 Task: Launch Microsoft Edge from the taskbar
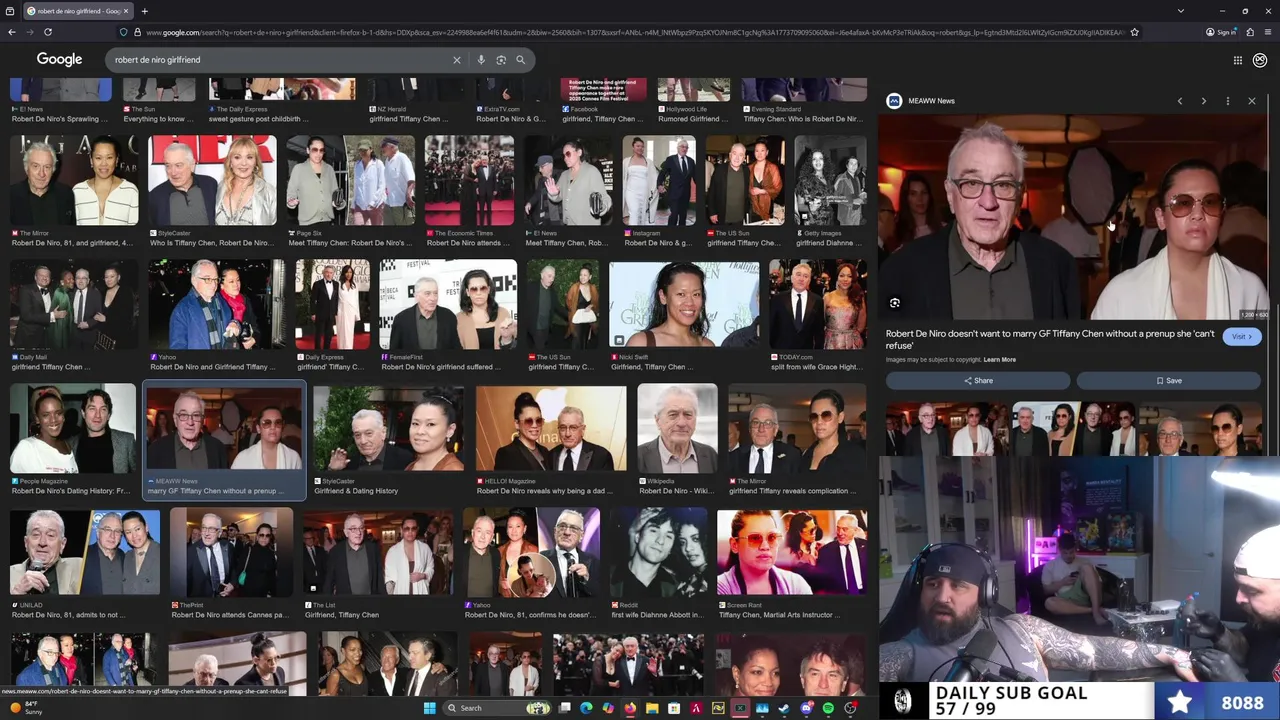586,708
